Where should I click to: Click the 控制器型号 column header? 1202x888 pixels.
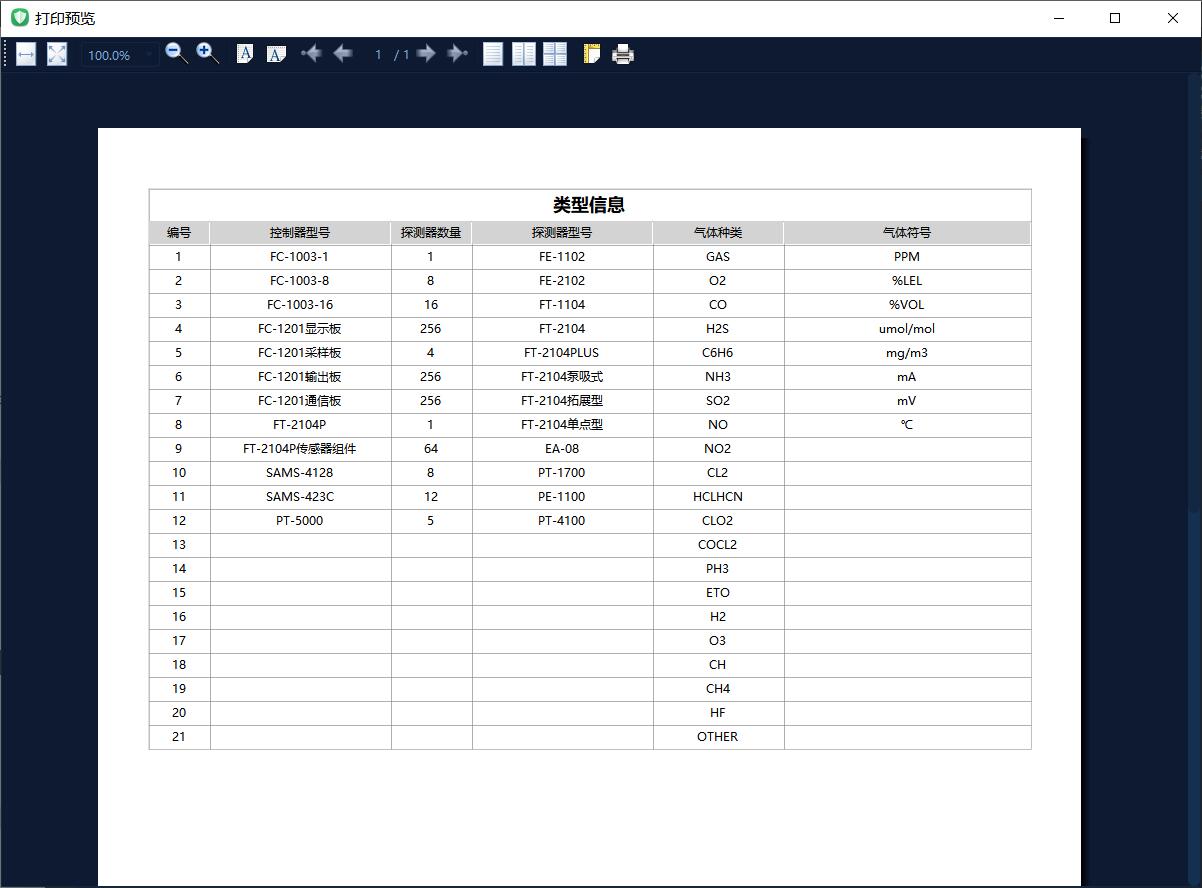click(300, 233)
